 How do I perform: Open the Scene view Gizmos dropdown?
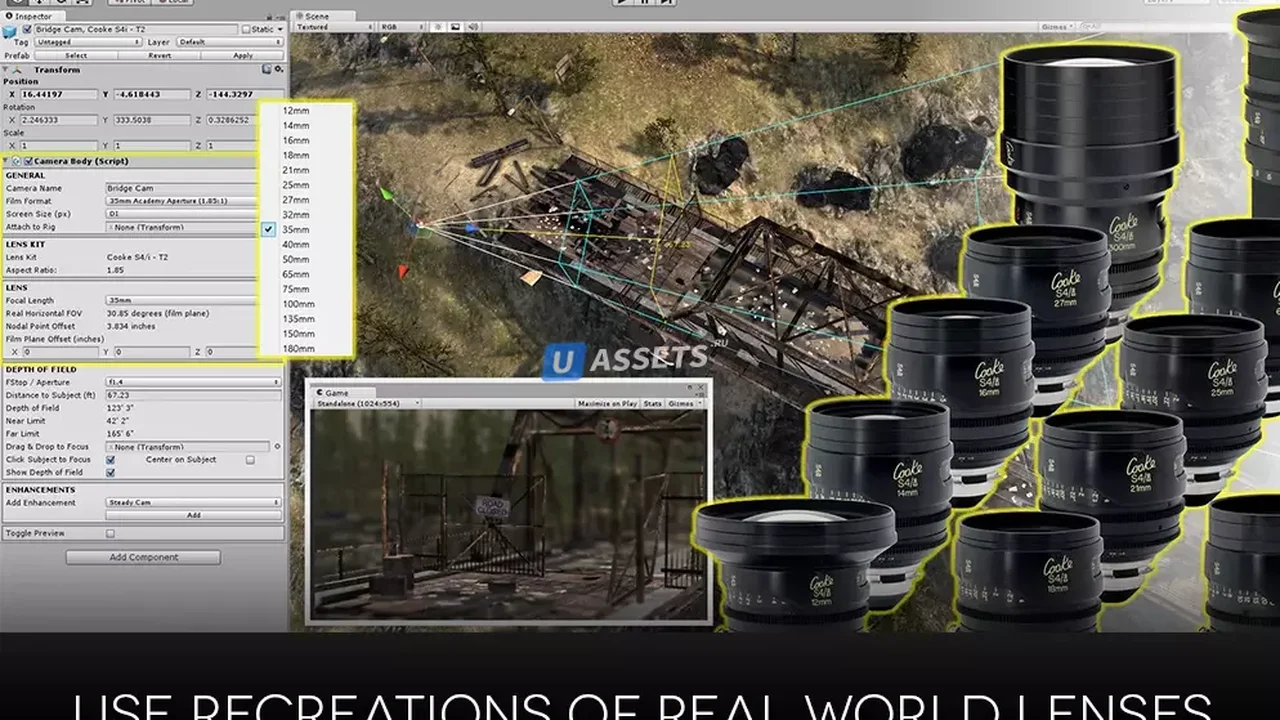coord(1057,27)
